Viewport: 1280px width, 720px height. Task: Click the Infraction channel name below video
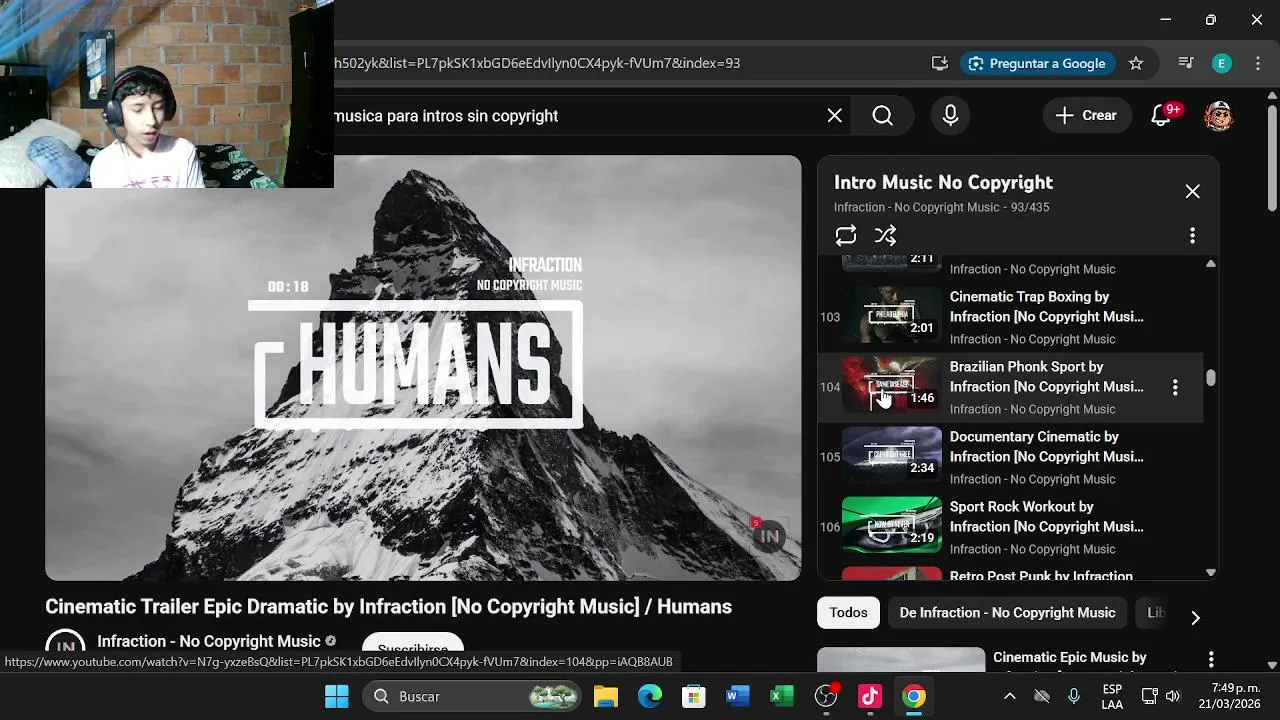pos(208,641)
